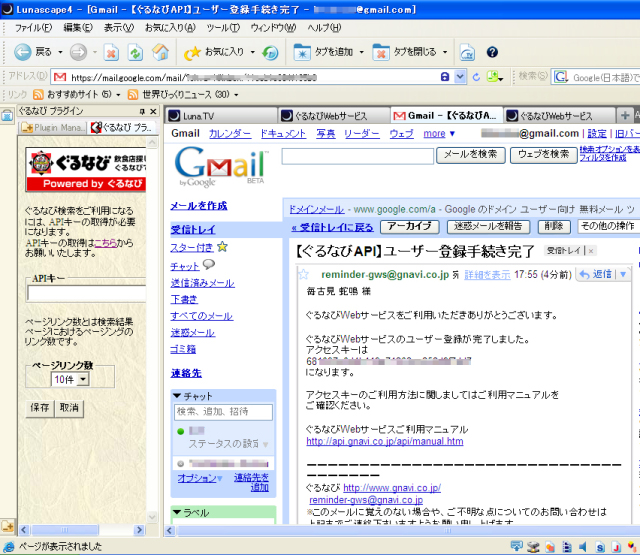This screenshot has height=555, width=640.
Task: Open the 編集 menu
Action: (x=78, y=28)
